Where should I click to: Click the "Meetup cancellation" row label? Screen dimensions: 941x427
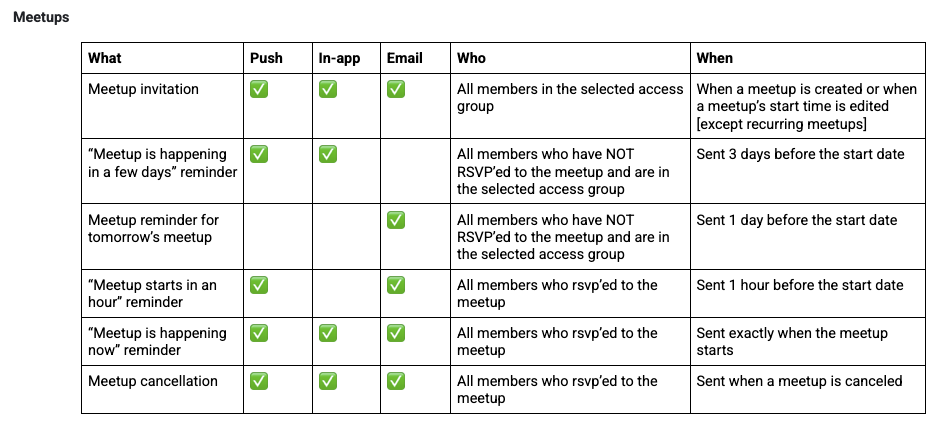153,381
